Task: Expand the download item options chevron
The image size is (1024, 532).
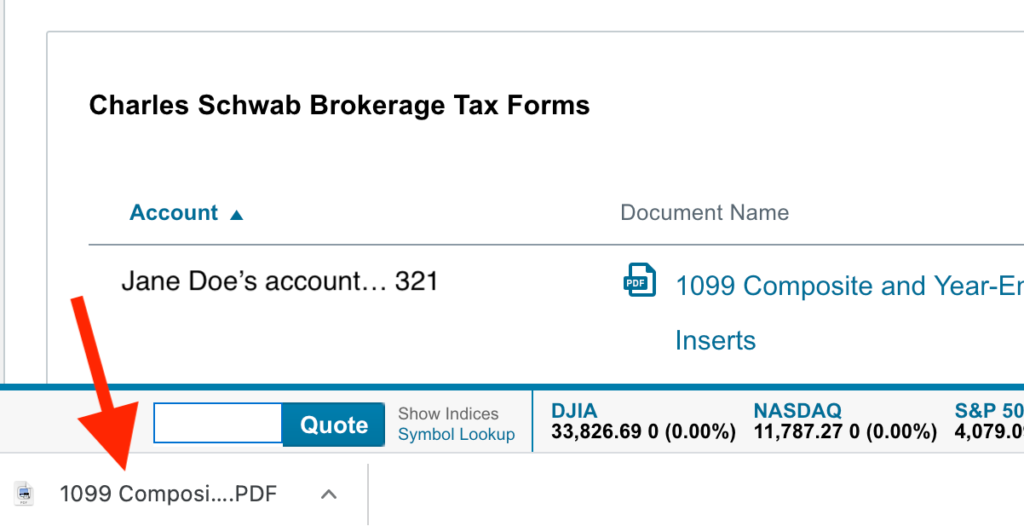Action: 329,493
